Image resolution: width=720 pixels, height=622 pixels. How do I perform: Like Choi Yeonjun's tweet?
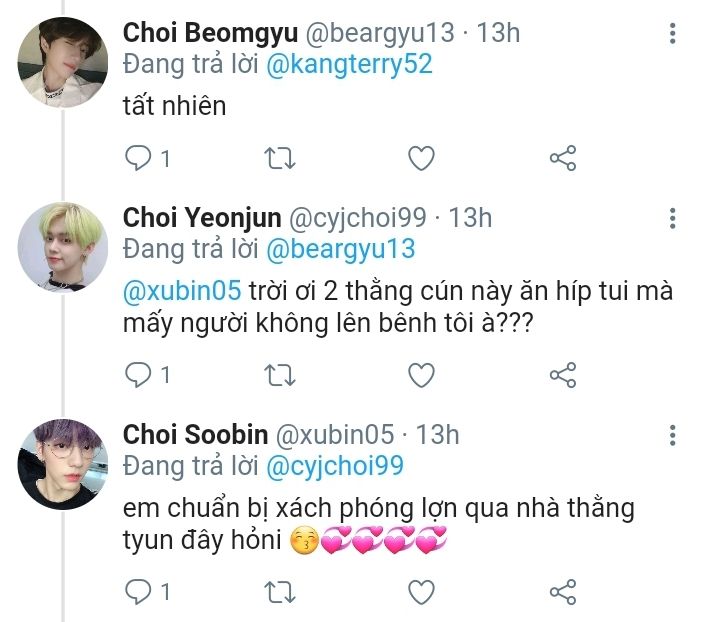point(422,375)
